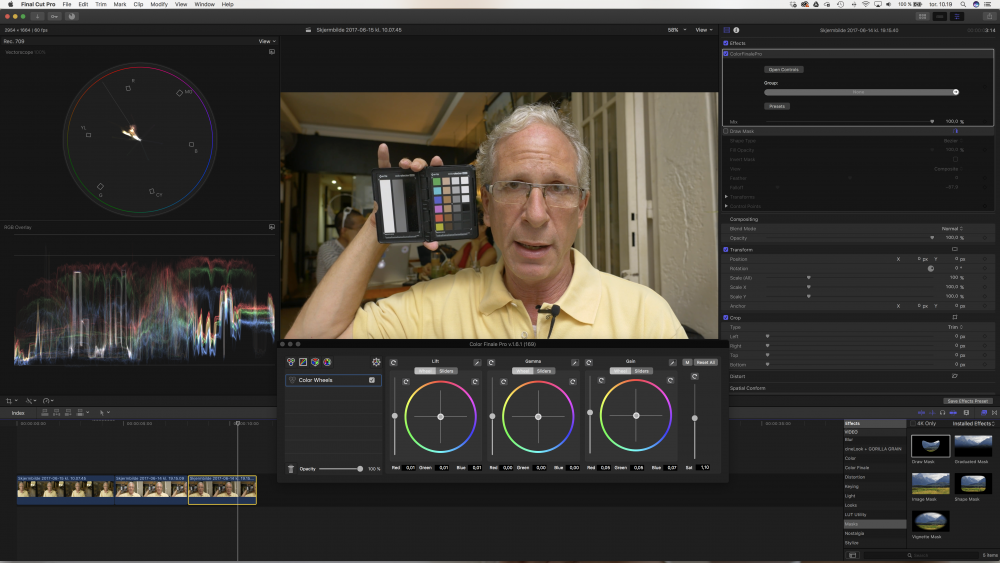Open the clip info inspector icon

pos(736,30)
